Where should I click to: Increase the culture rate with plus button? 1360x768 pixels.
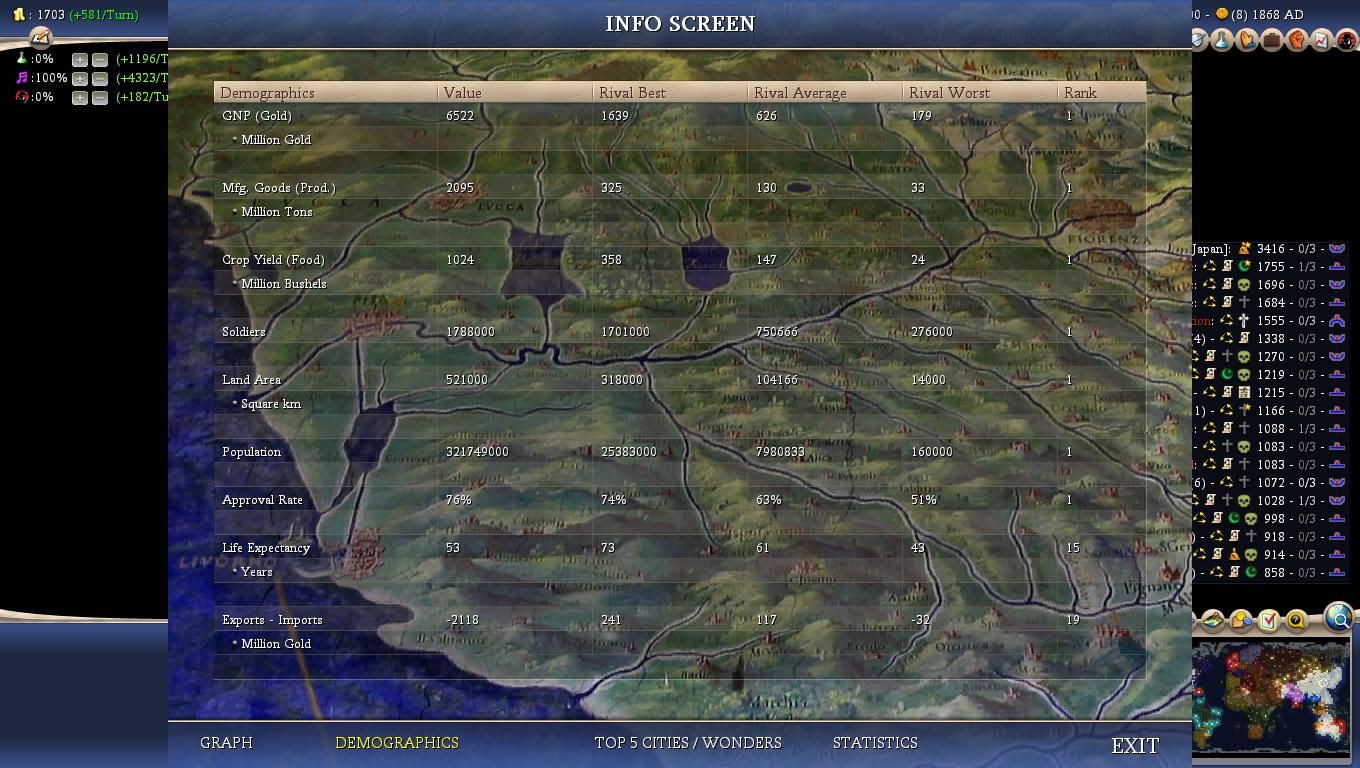80,78
